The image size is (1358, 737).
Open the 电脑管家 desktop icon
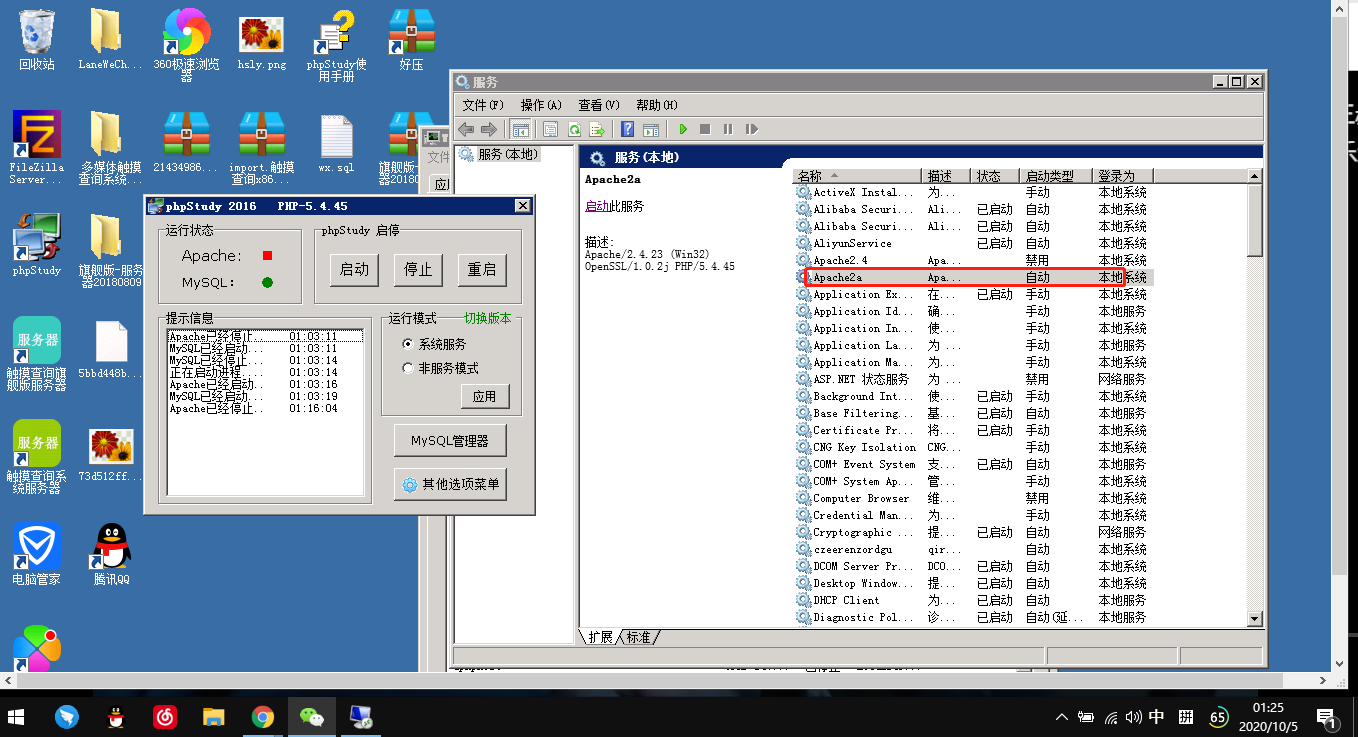coord(37,555)
